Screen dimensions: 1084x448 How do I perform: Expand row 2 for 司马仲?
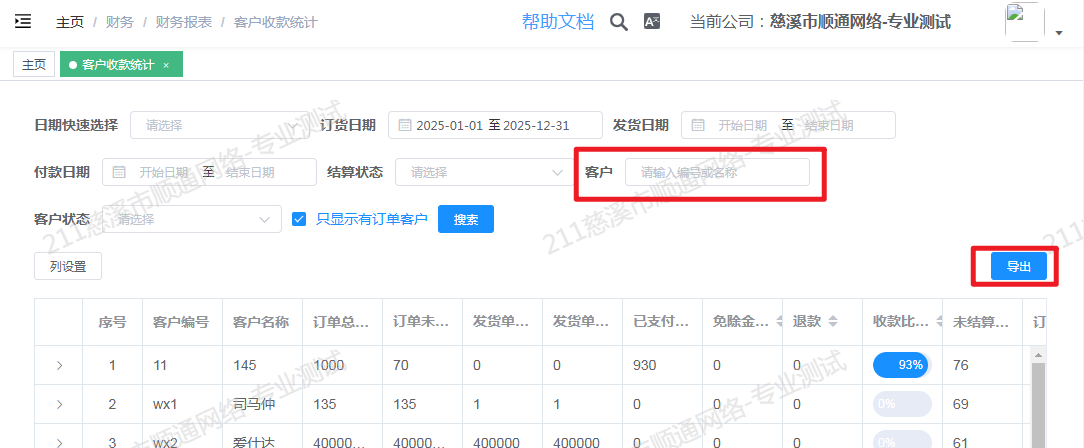[59, 404]
